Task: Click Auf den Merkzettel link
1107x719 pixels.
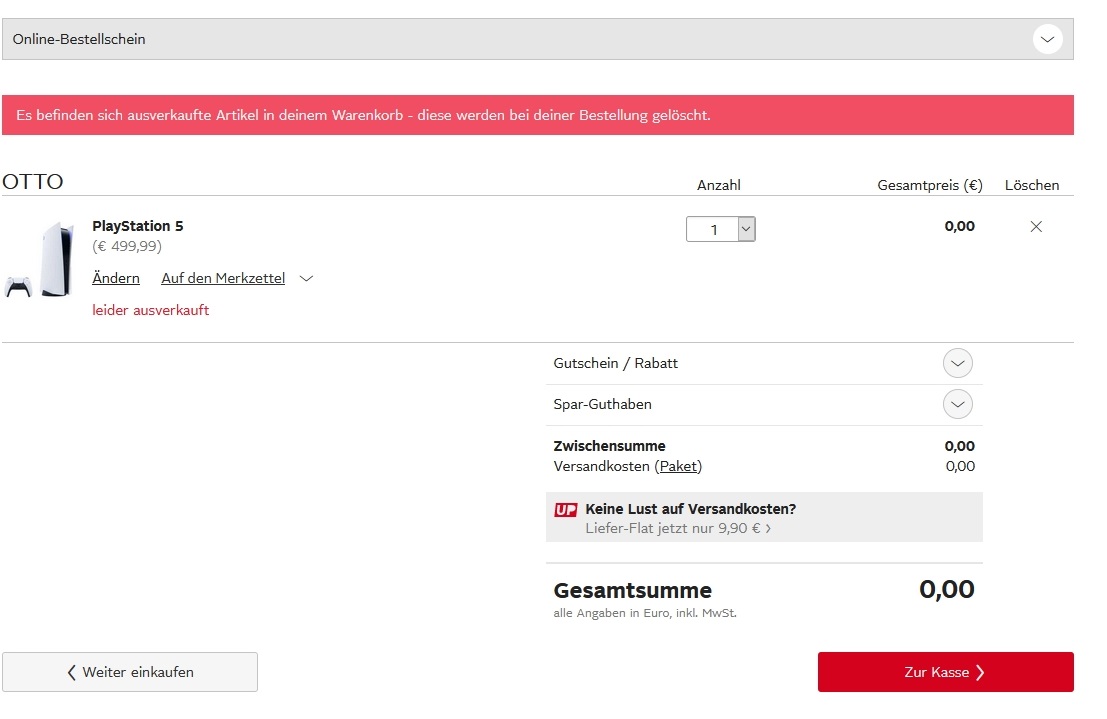Action: [x=223, y=278]
